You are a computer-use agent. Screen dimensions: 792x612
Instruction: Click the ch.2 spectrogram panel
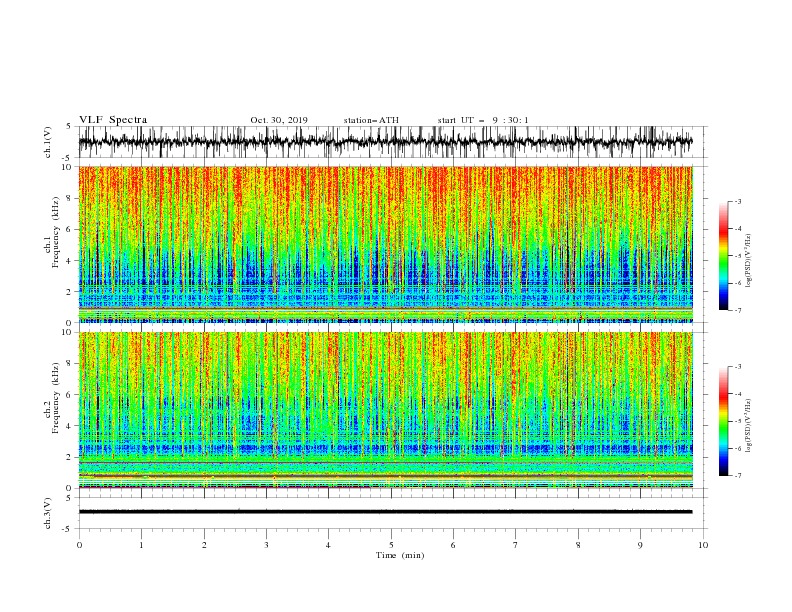pos(385,410)
